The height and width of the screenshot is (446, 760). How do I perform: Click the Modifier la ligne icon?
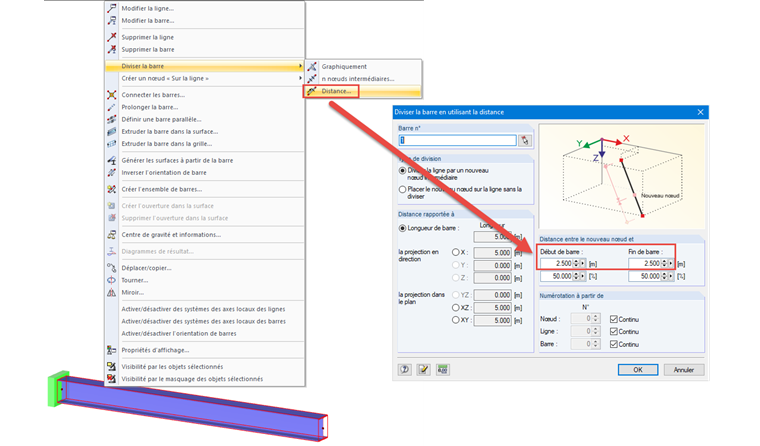(112, 8)
